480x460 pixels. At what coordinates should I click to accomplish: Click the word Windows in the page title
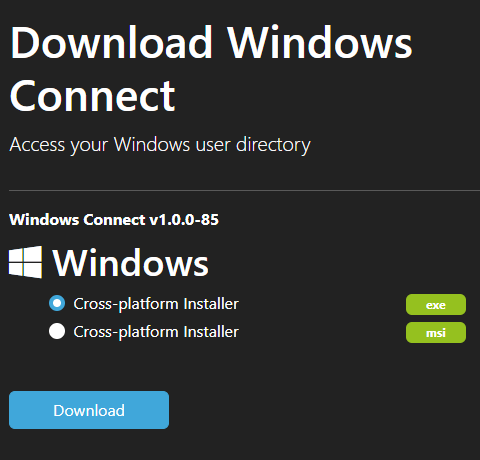[x=320, y=43]
